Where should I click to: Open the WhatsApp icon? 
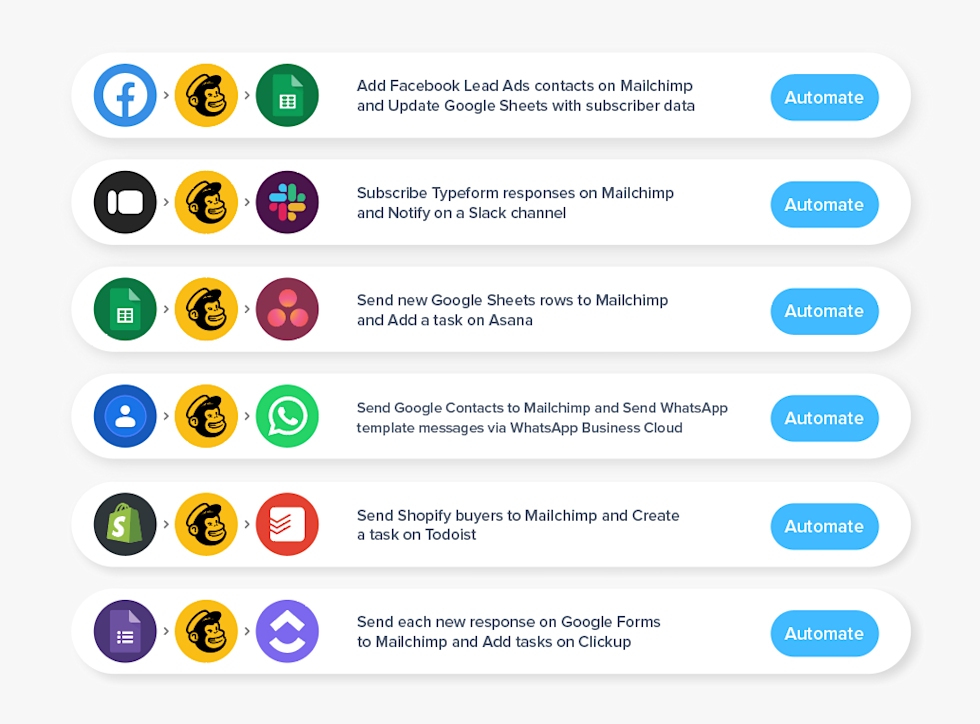click(x=287, y=416)
